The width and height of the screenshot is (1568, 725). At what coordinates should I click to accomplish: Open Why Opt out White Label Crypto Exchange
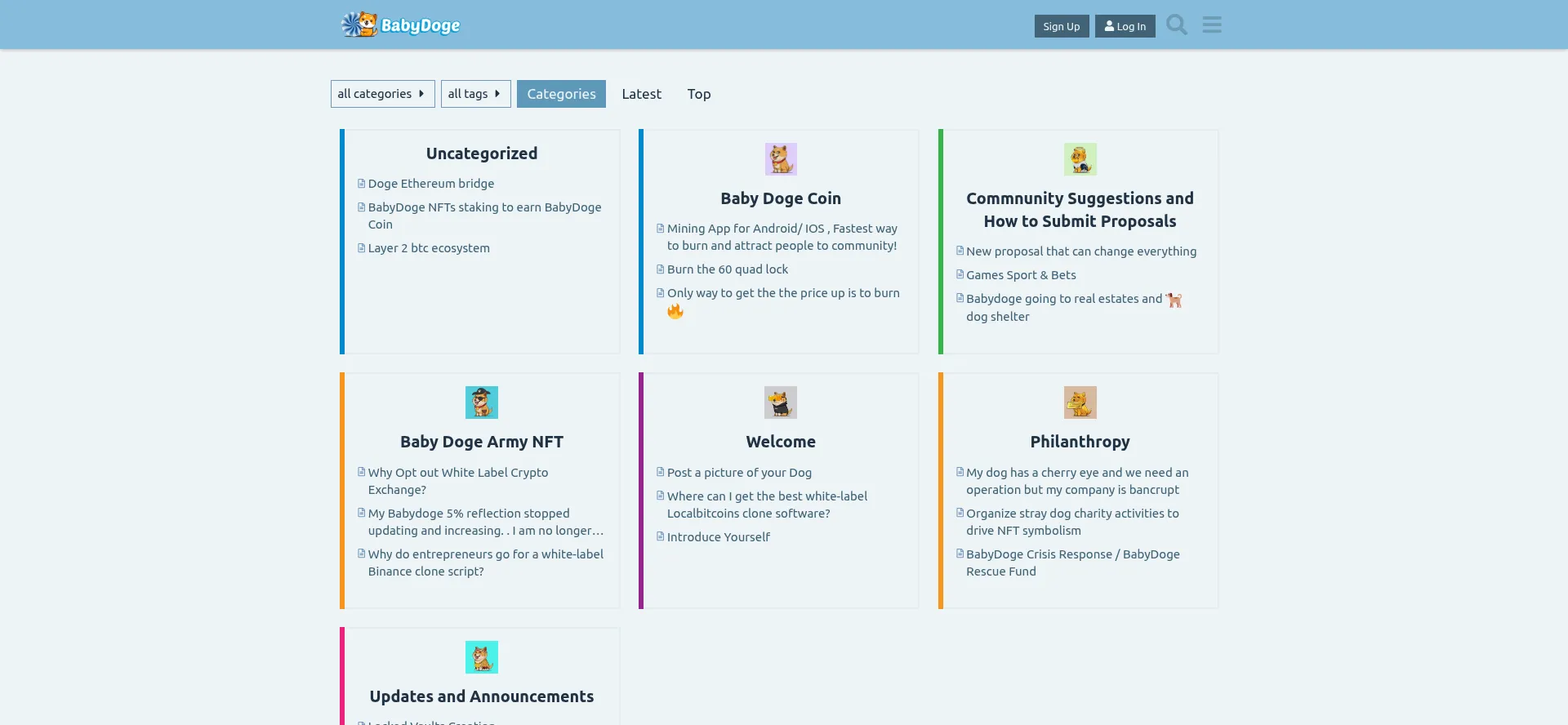[458, 481]
